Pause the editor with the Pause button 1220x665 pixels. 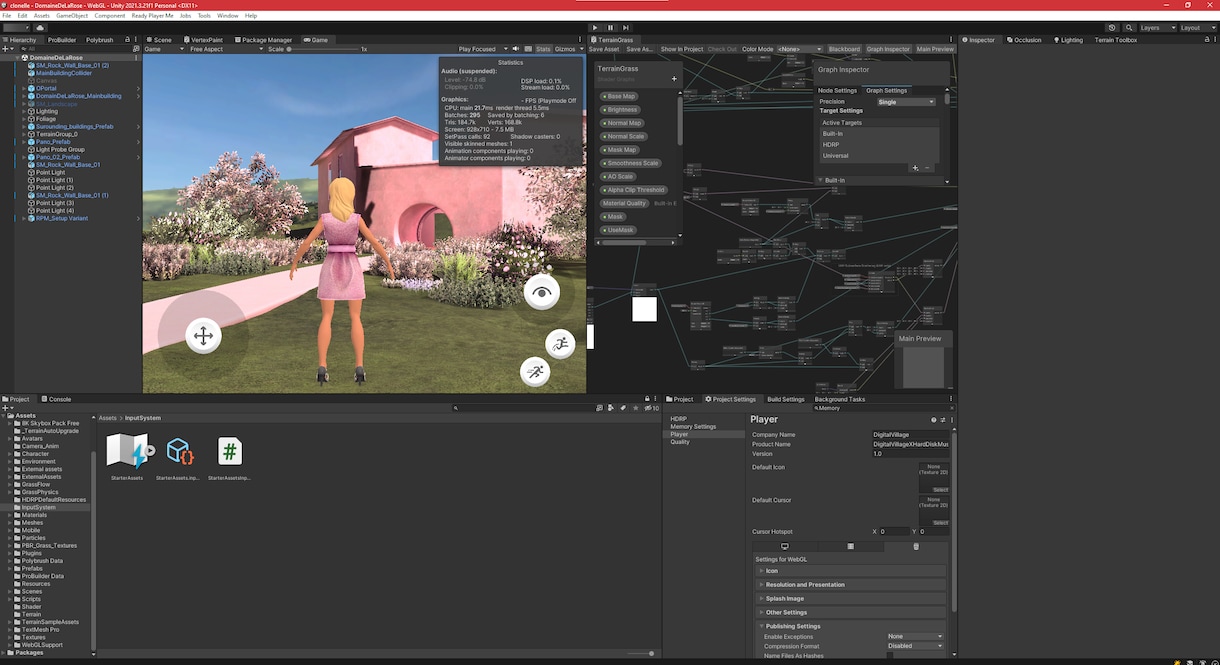[x=610, y=28]
